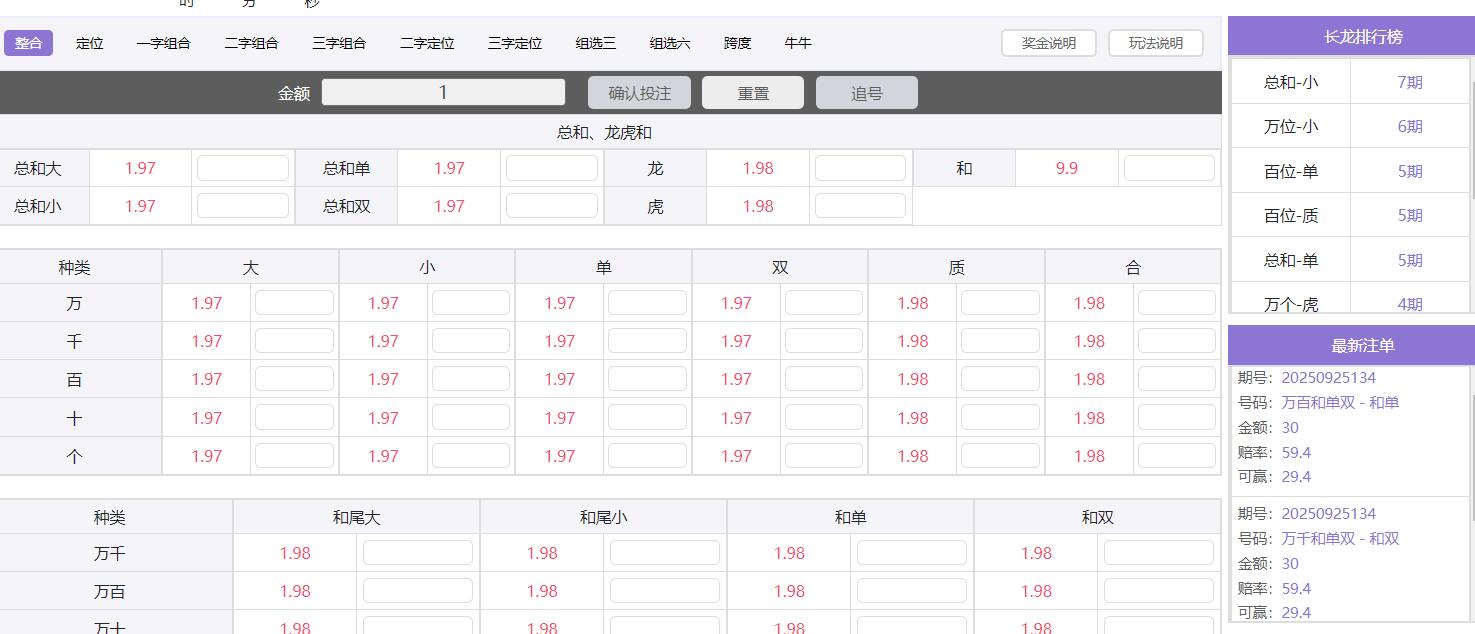Click the 万百和单双 - 和单 bet number link

tap(1340, 403)
